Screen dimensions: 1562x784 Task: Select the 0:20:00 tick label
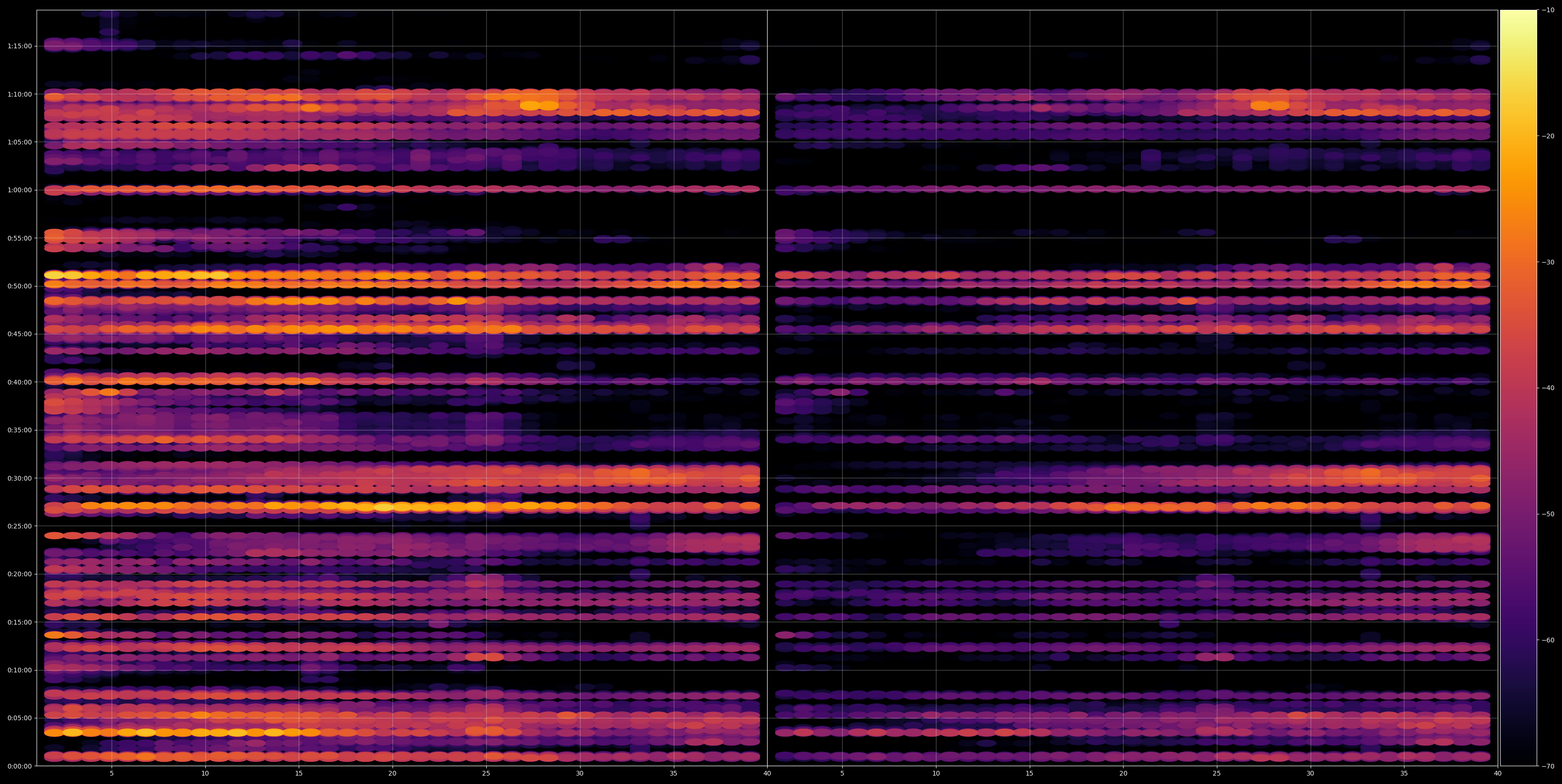pos(19,573)
